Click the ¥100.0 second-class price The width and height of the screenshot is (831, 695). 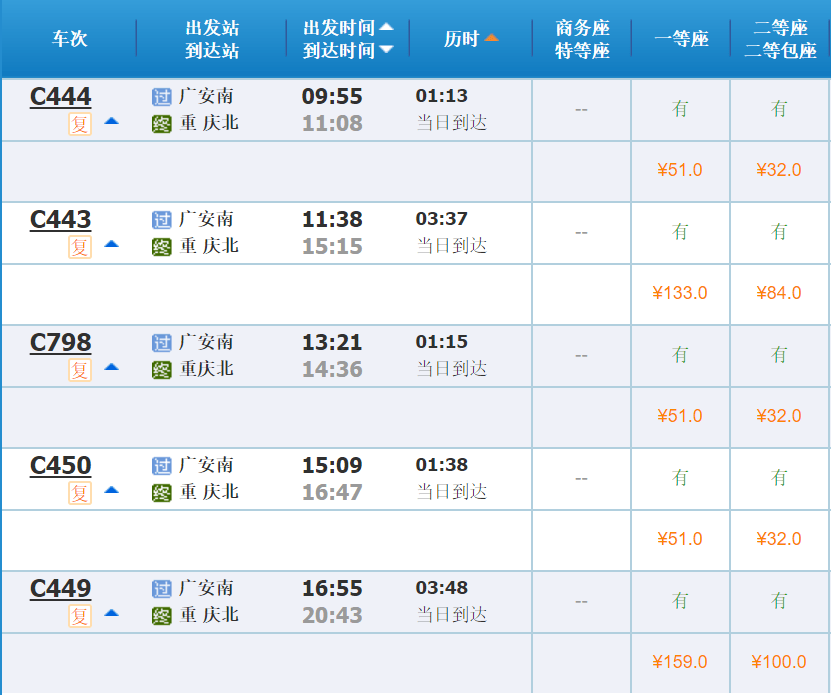pyautogui.click(x=779, y=662)
